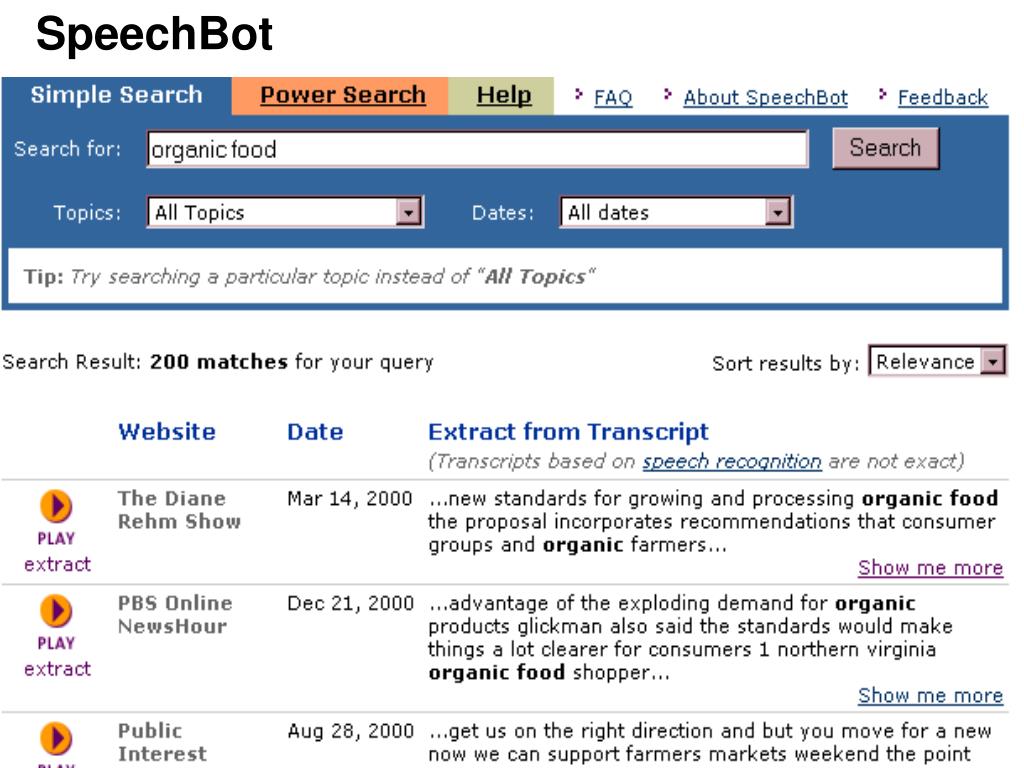Play the Public Interest extract
This screenshot has height=768, width=1024.
click(x=56, y=739)
